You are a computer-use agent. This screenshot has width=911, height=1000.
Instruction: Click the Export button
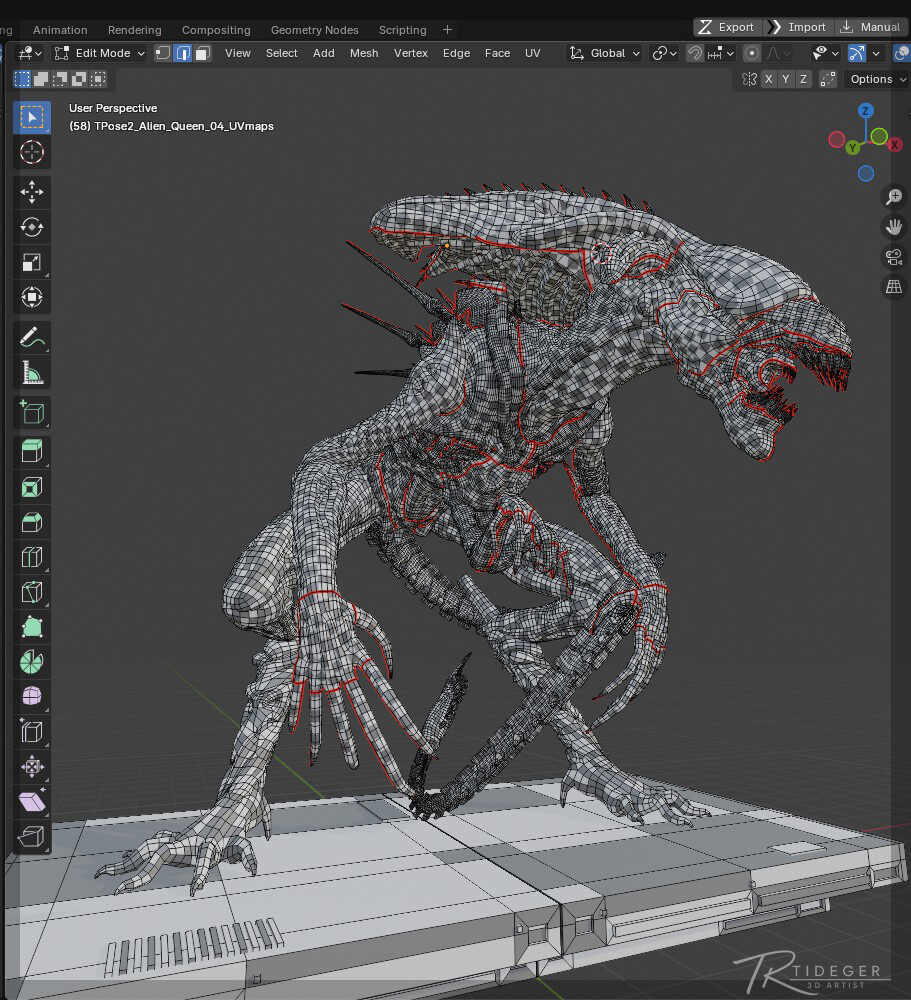pos(727,27)
